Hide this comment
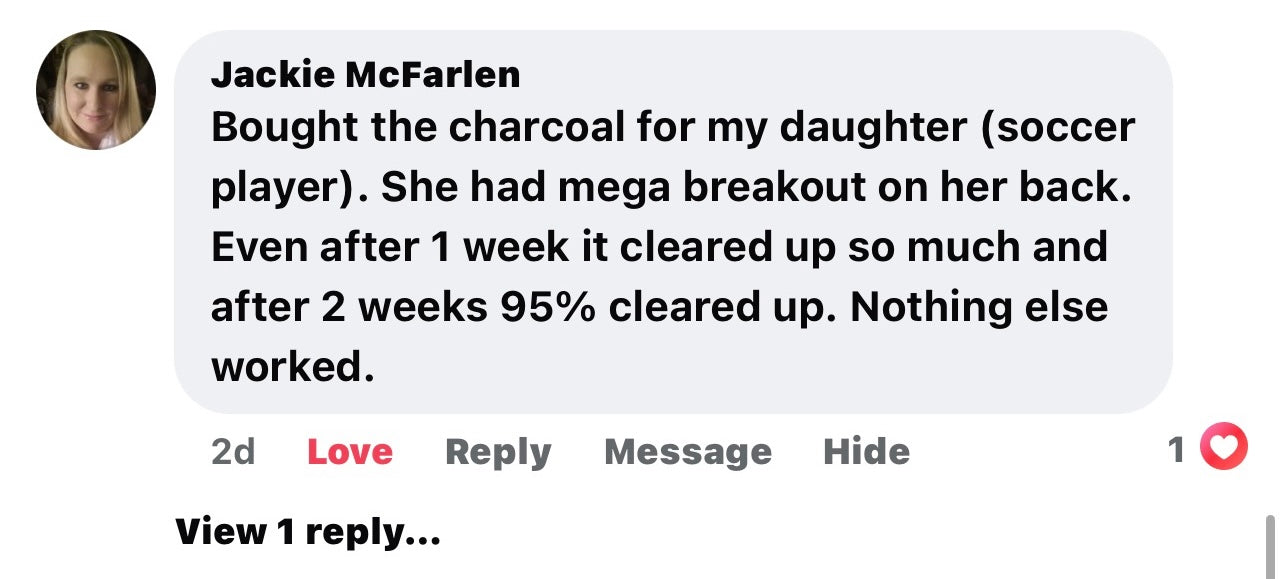This screenshot has width=1284, height=579. [x=866, y=452]
